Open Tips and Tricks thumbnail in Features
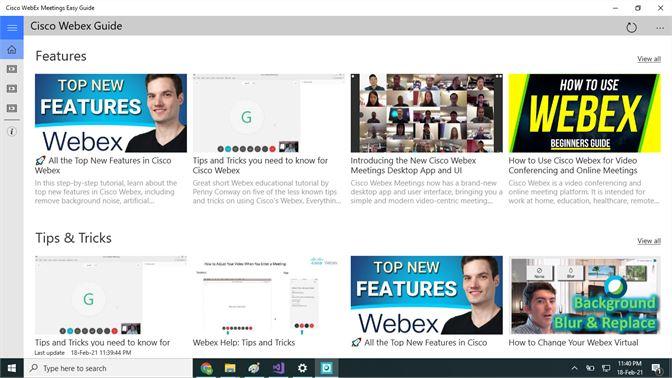 [268, 113]
